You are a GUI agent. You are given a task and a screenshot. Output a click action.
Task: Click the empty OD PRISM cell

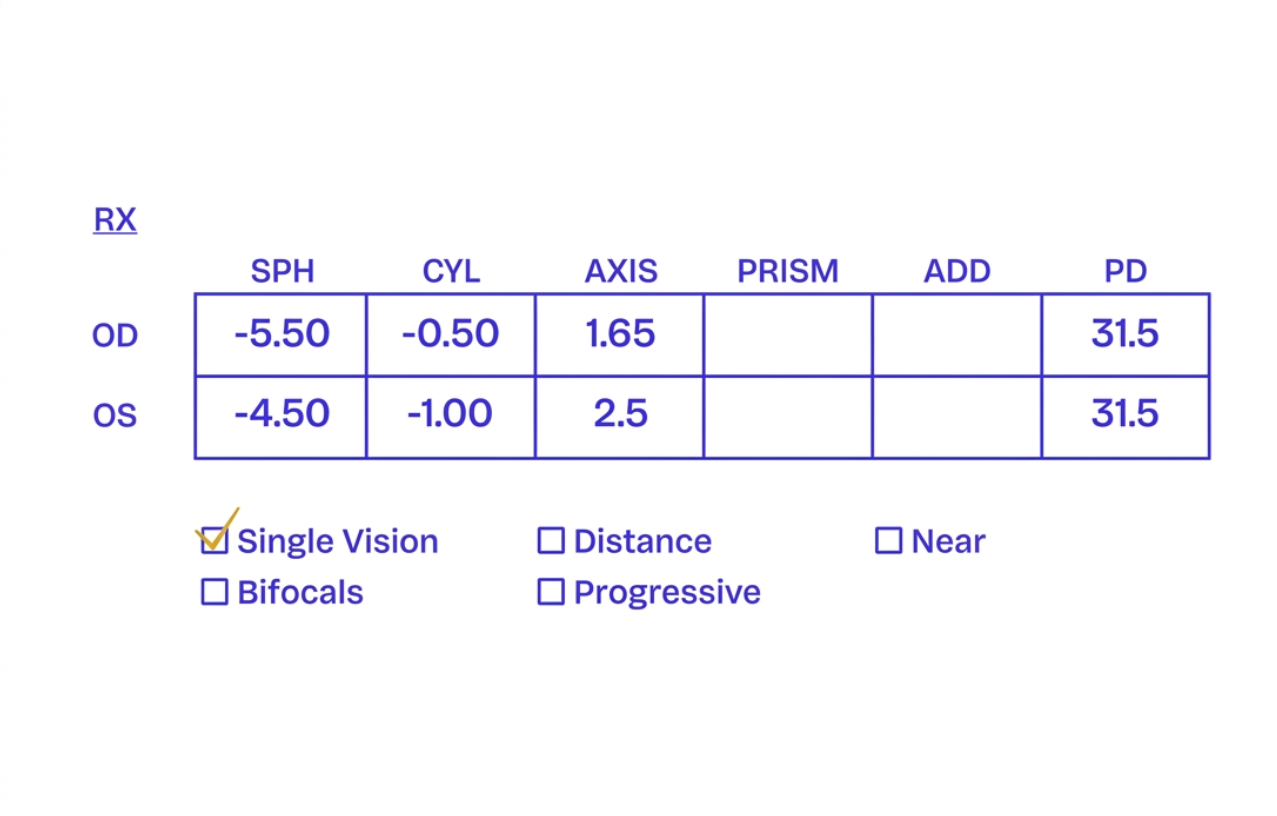(788, 335)
